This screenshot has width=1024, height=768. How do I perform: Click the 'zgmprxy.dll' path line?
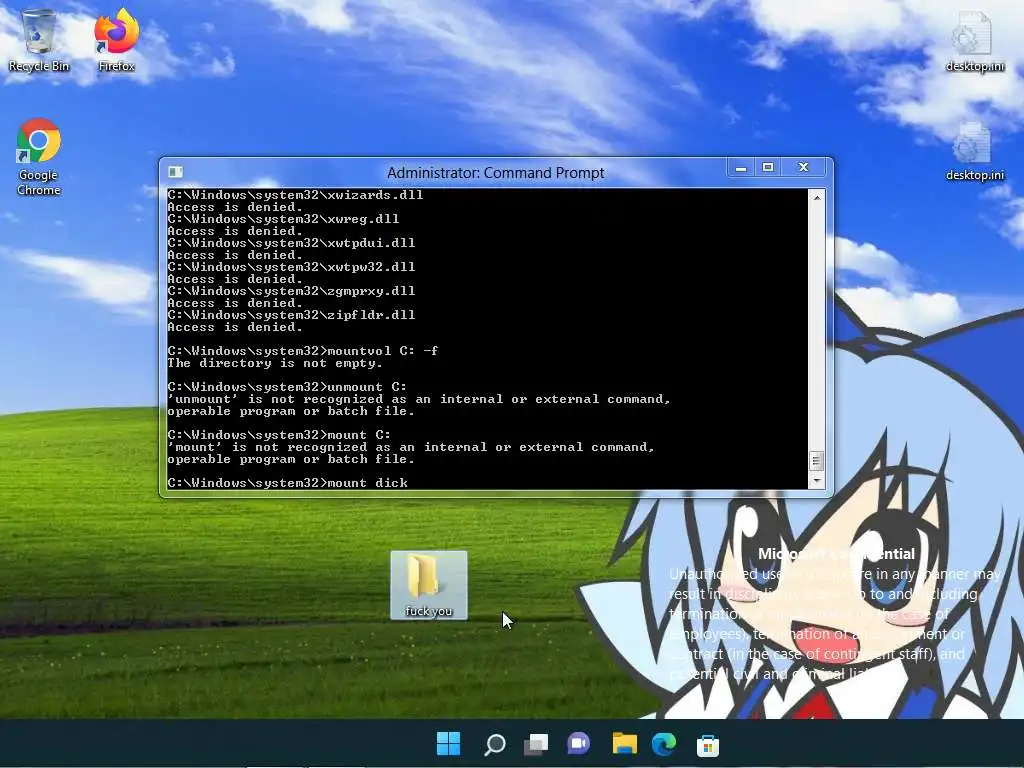tap(291, 291)
